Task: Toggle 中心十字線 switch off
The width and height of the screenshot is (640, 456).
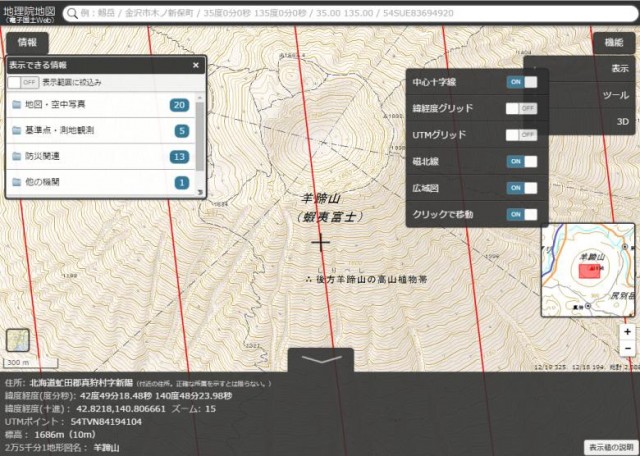Action: pyautogui.click(x=522, y=82)
